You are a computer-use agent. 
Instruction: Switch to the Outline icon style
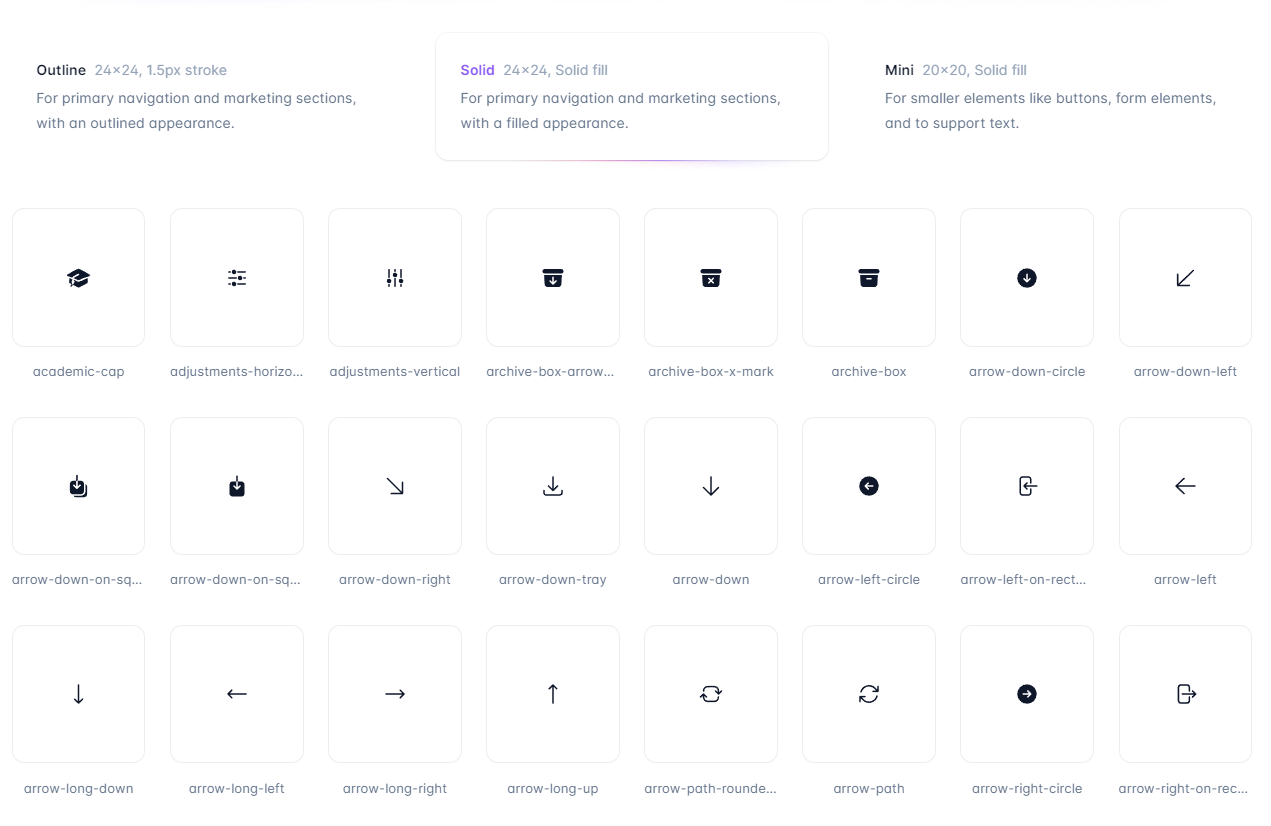point(208,96)
